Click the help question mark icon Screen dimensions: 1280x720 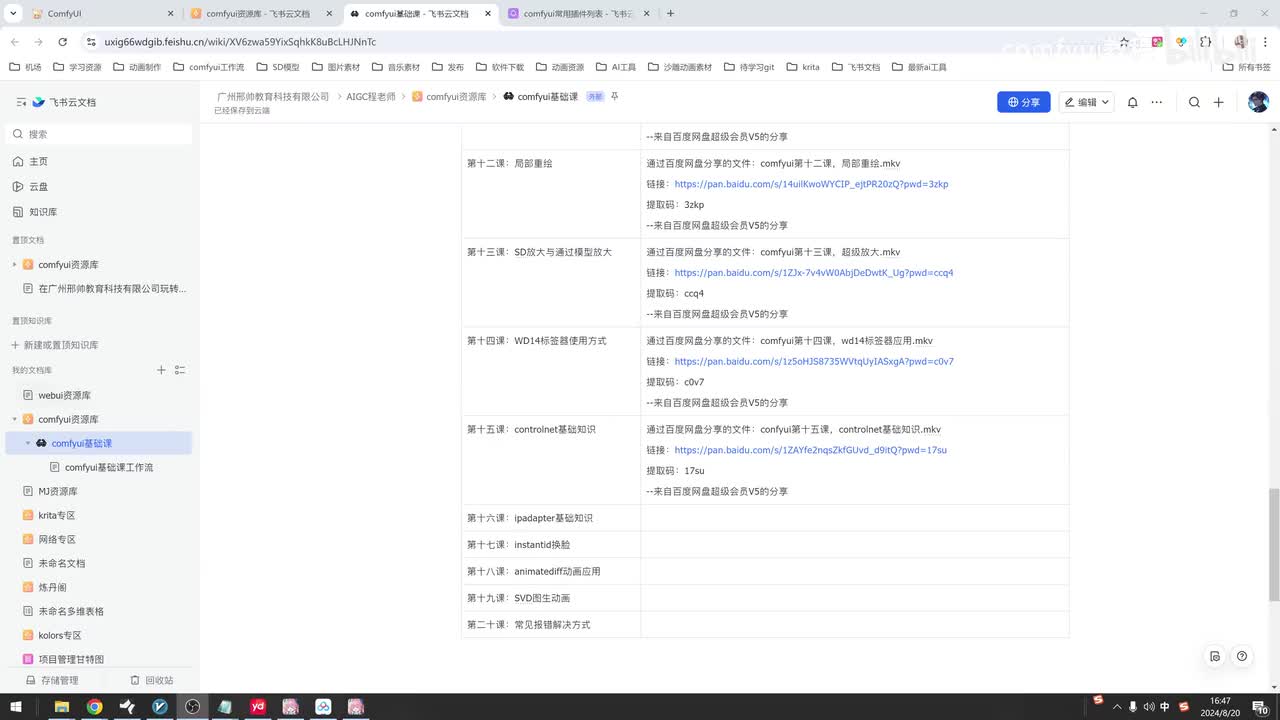point(1242,657)
